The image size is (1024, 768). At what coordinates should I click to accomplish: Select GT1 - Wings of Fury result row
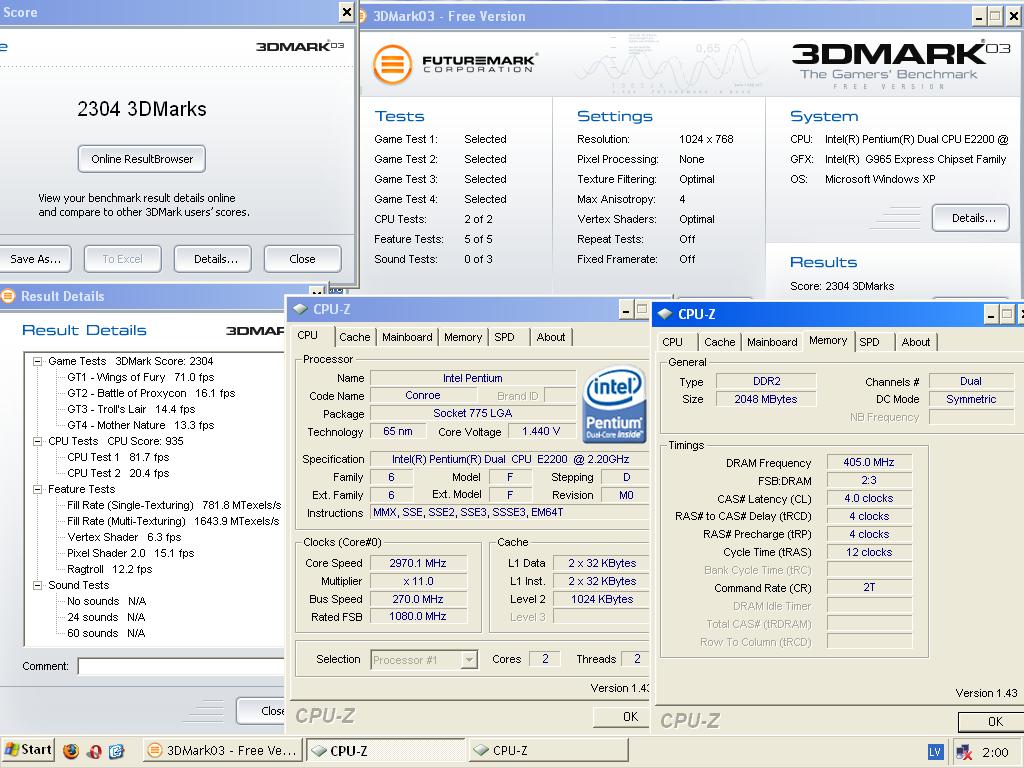(x=140, y=377)
